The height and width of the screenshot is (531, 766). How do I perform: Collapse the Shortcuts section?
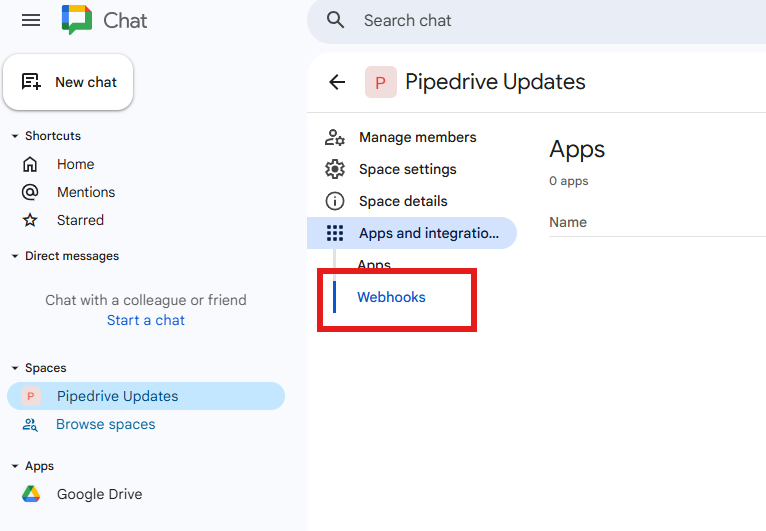click(15, 136)
